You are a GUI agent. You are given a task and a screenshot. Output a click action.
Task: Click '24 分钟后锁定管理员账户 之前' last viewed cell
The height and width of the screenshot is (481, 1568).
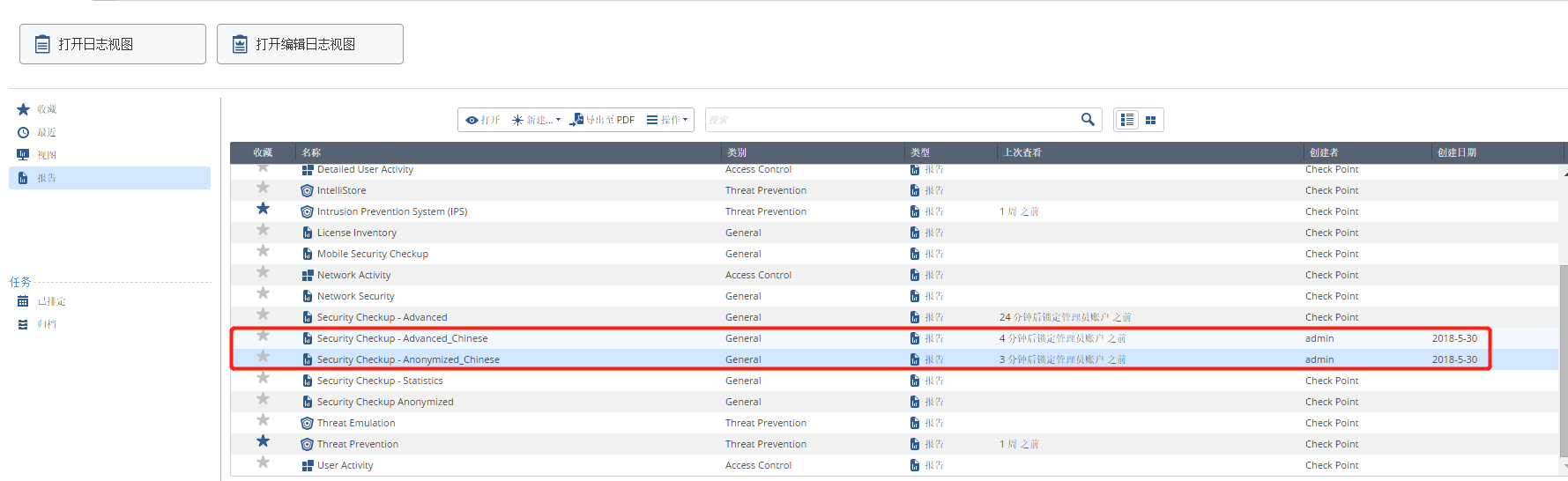point(1065,317)
